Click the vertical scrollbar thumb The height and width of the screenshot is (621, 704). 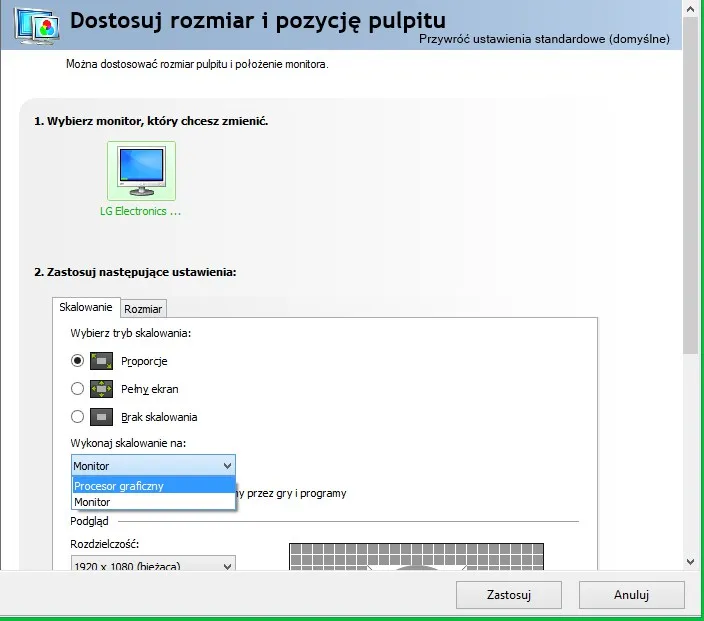[691, 185]
